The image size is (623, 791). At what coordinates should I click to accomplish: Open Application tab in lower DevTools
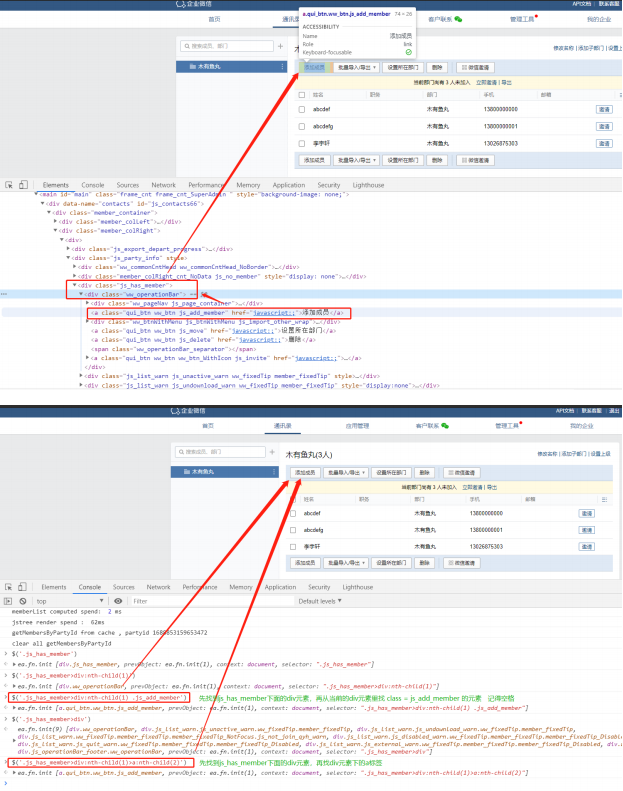280,587
